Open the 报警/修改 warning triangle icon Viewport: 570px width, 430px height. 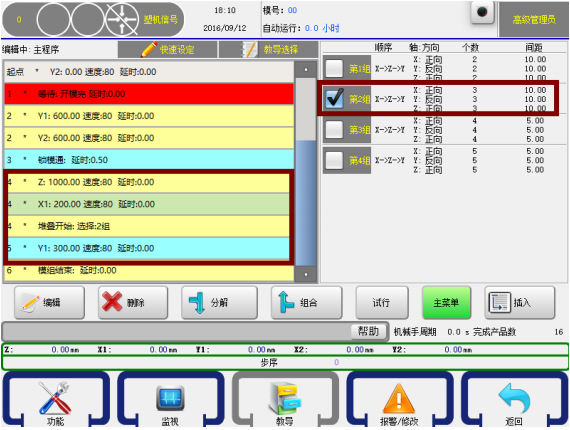click(x=399, y=399)
